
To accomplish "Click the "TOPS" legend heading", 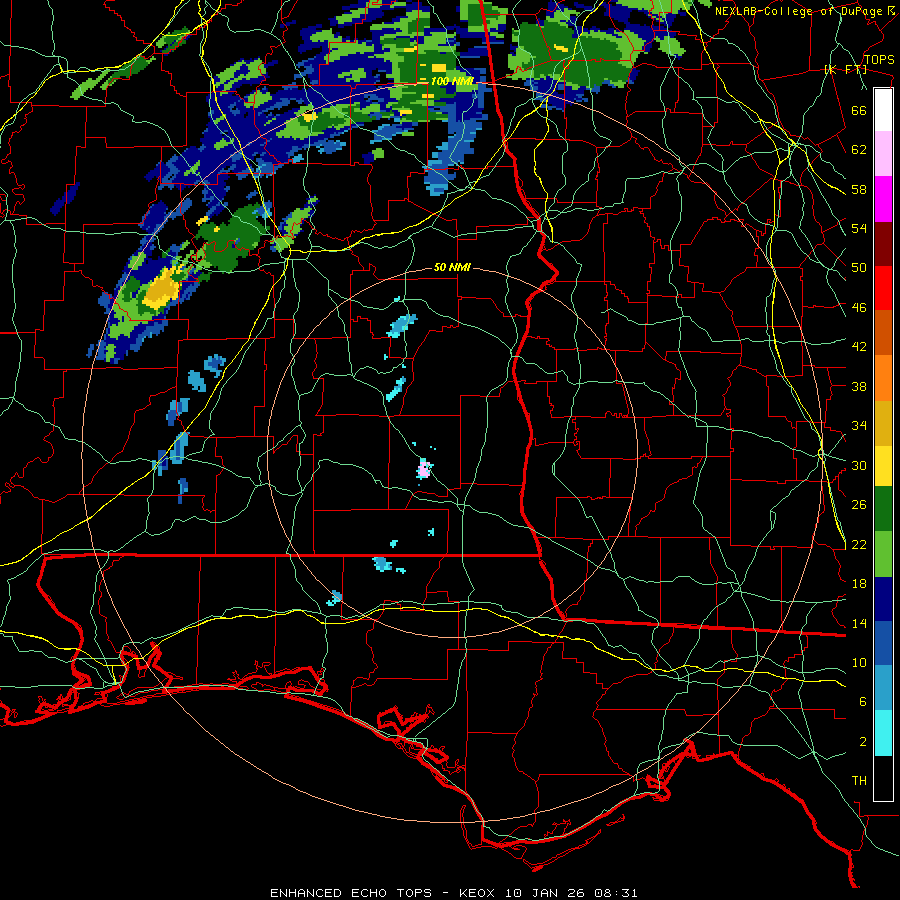I will click(x=879, y=60).
